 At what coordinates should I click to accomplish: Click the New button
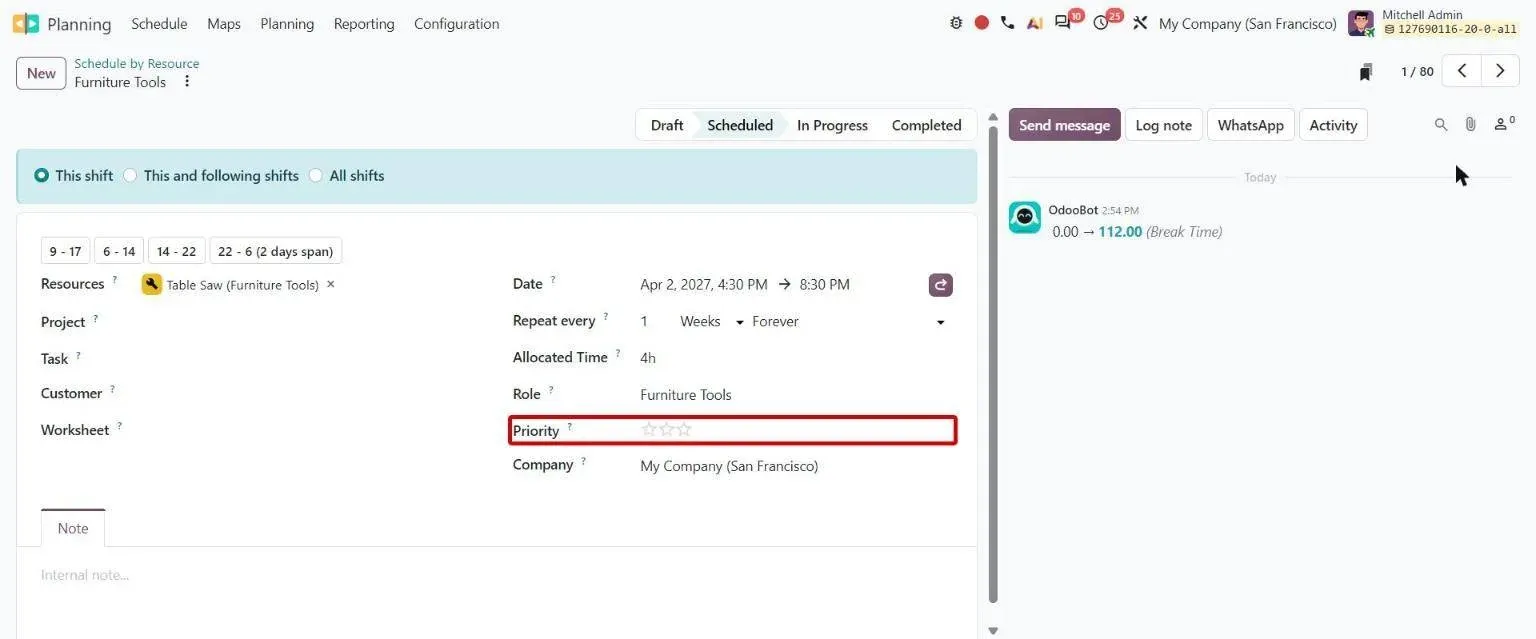[x=41, y=73]
